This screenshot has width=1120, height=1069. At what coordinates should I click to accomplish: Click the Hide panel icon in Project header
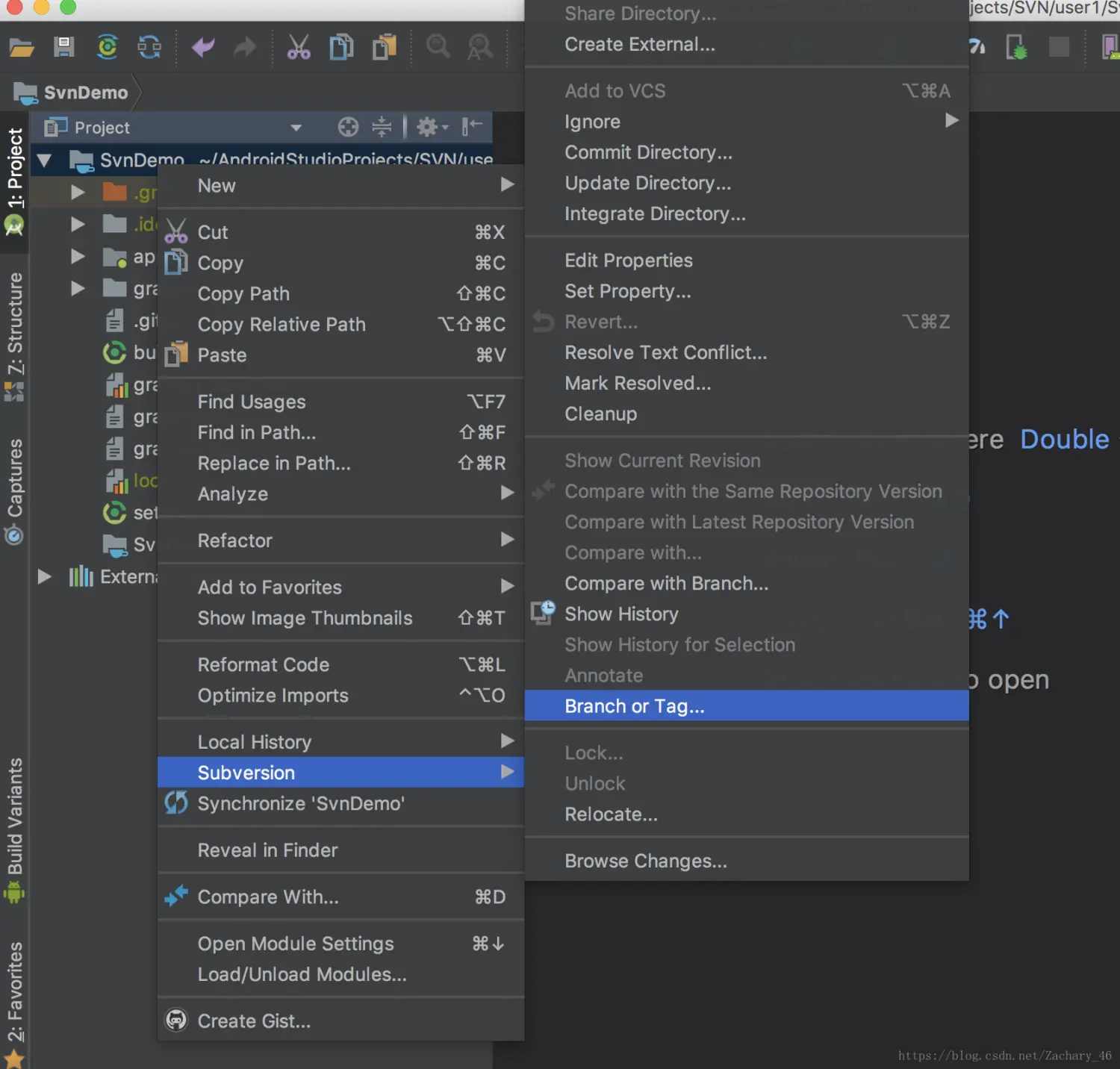tap(472, 126)
